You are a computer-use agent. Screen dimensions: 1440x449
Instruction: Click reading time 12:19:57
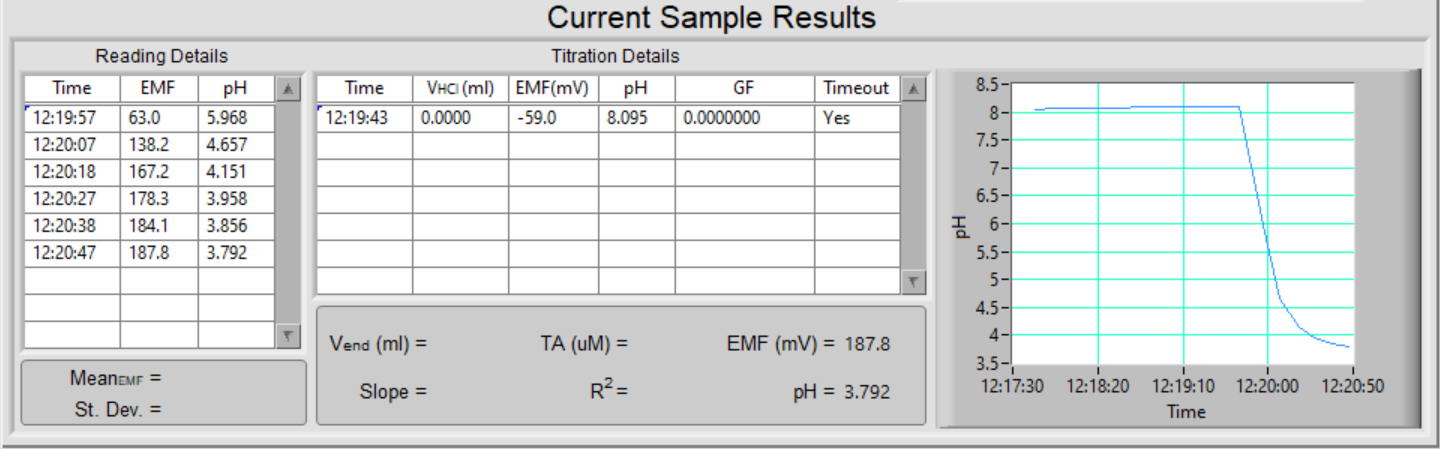[x=72, y=118]
